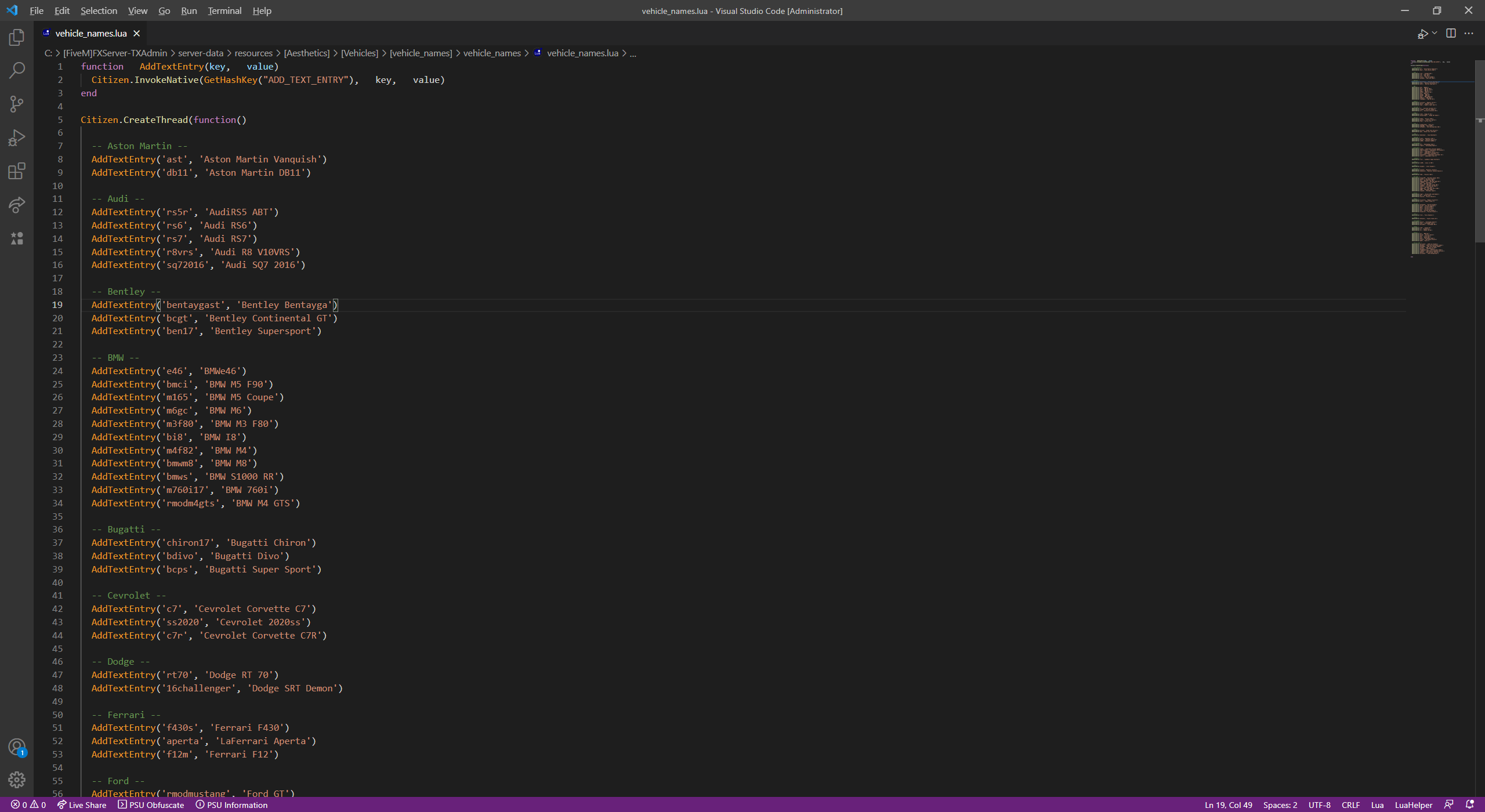Click the VS Code logo icon
The image size is (1485, 812).
tap(12, 10)
